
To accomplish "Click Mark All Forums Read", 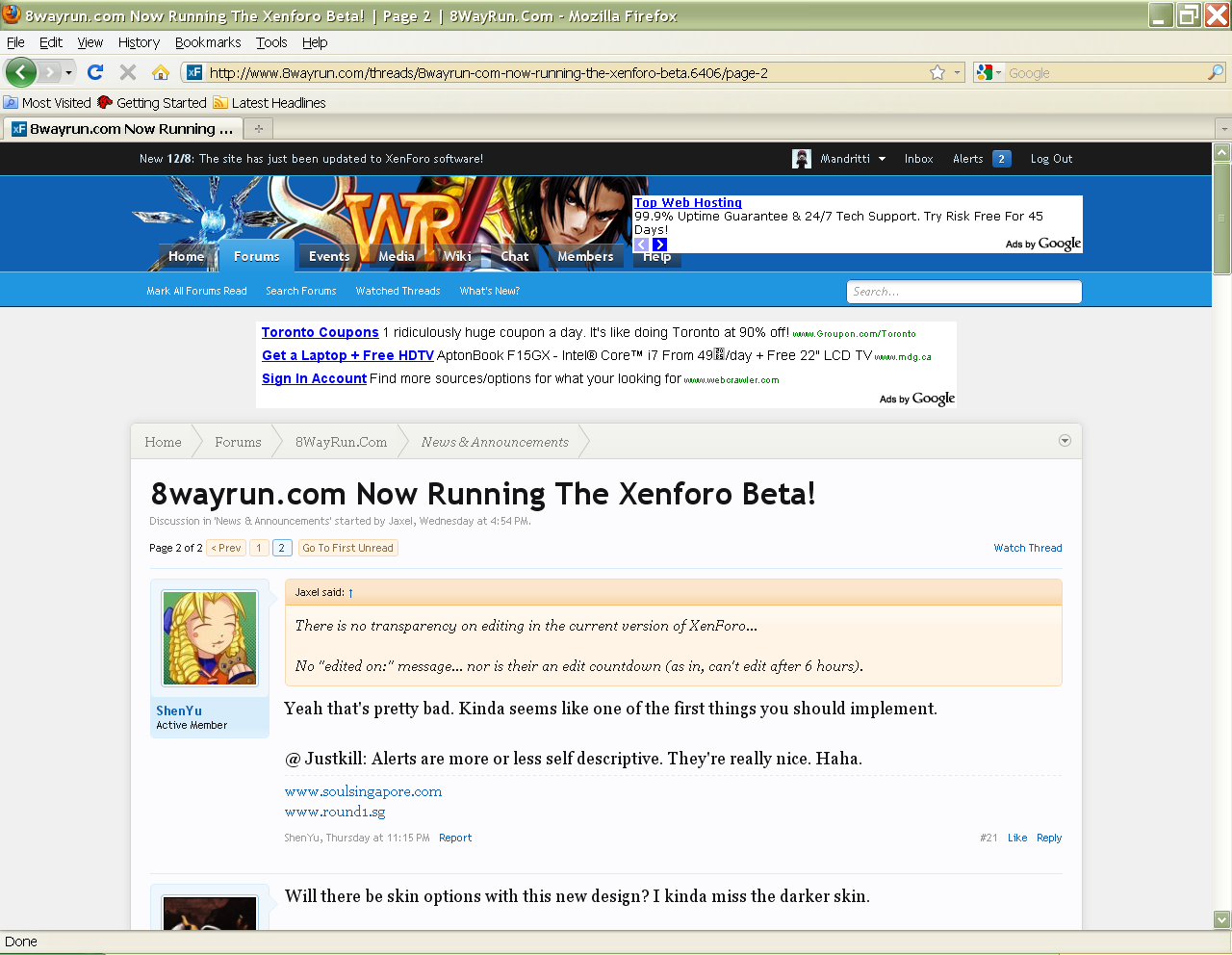I will (x=196, y=291).
